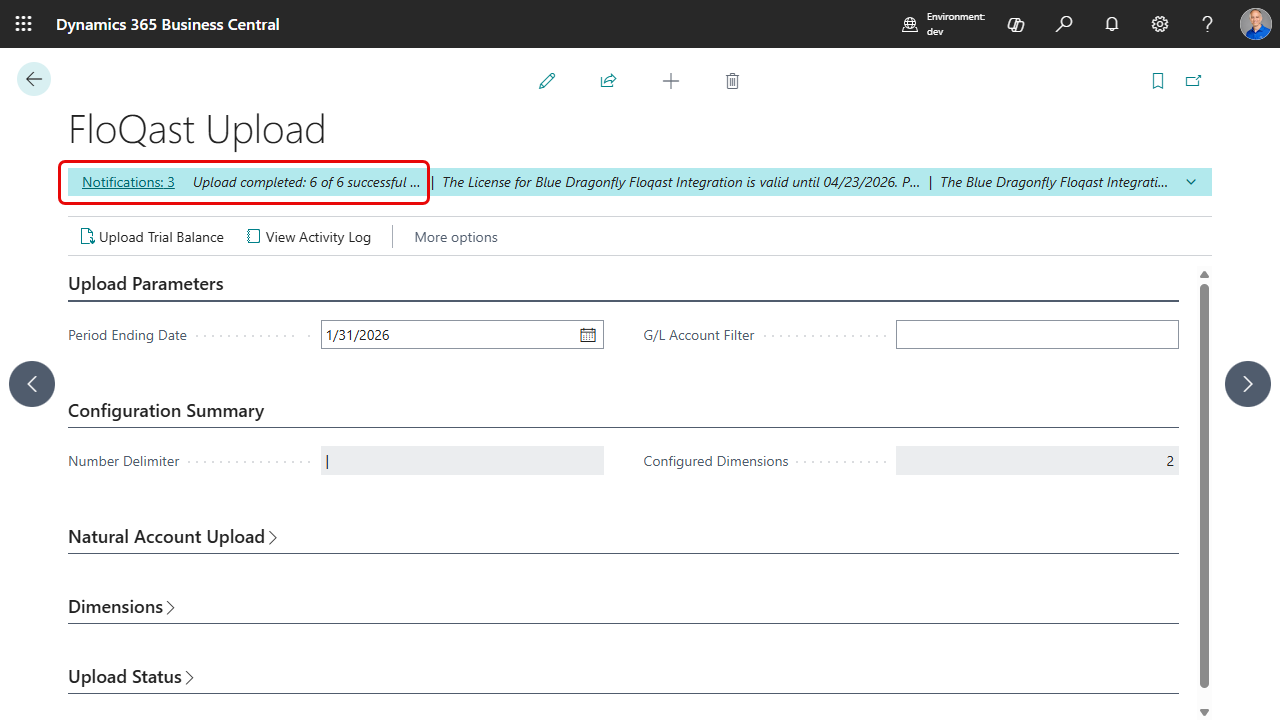The image size is (1280, 720).
Task: Click the Dynamics 365 Business Central title
Action: click(168, 24)
